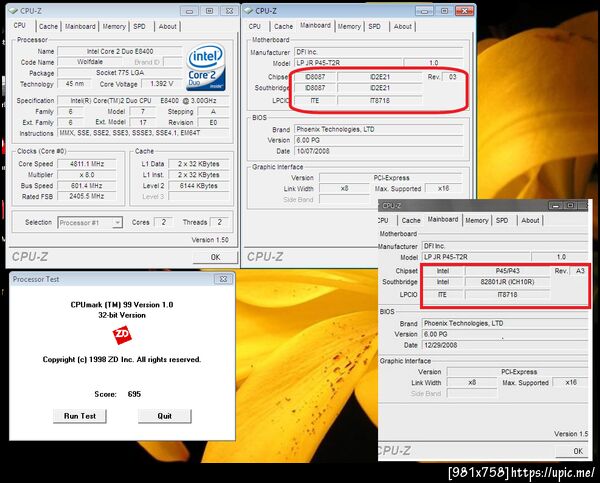This screenshot has height=483, width=600.
Task: Click the Package value Socket 775 LGA
Action: pos(120,73)
